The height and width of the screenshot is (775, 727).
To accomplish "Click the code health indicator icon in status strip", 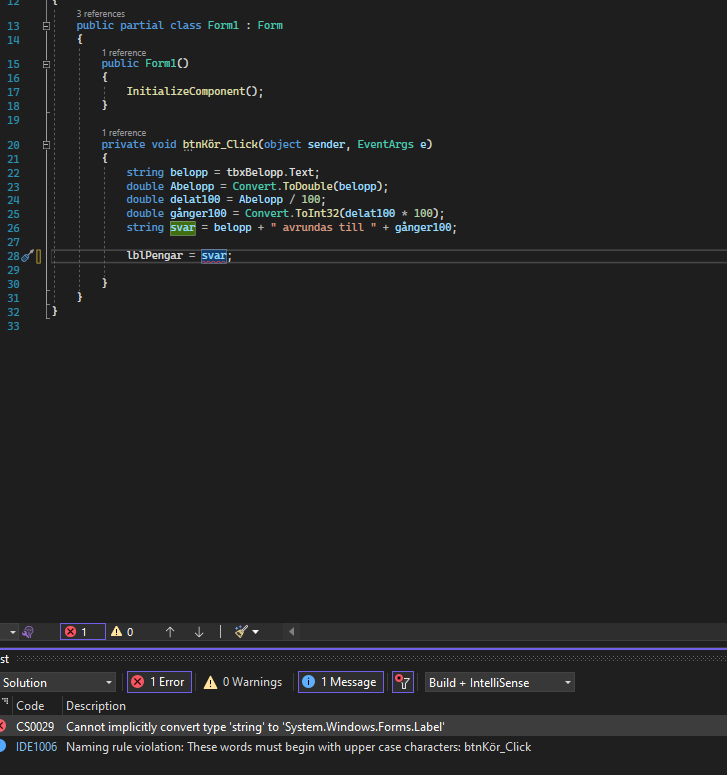I will 28,632.
